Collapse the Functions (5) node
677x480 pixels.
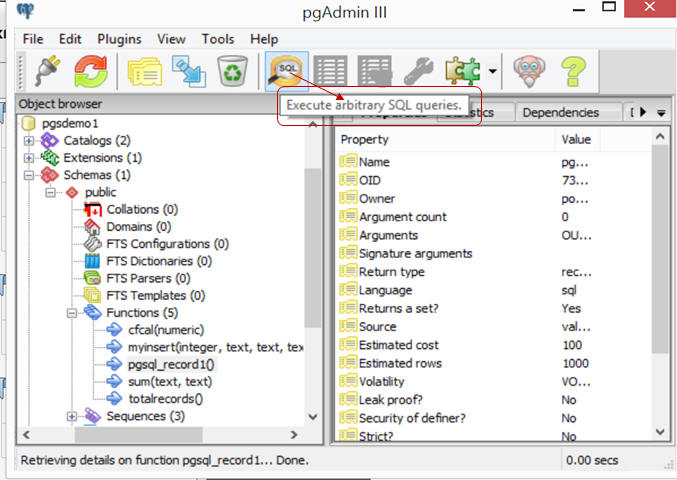tap(72, 313)
